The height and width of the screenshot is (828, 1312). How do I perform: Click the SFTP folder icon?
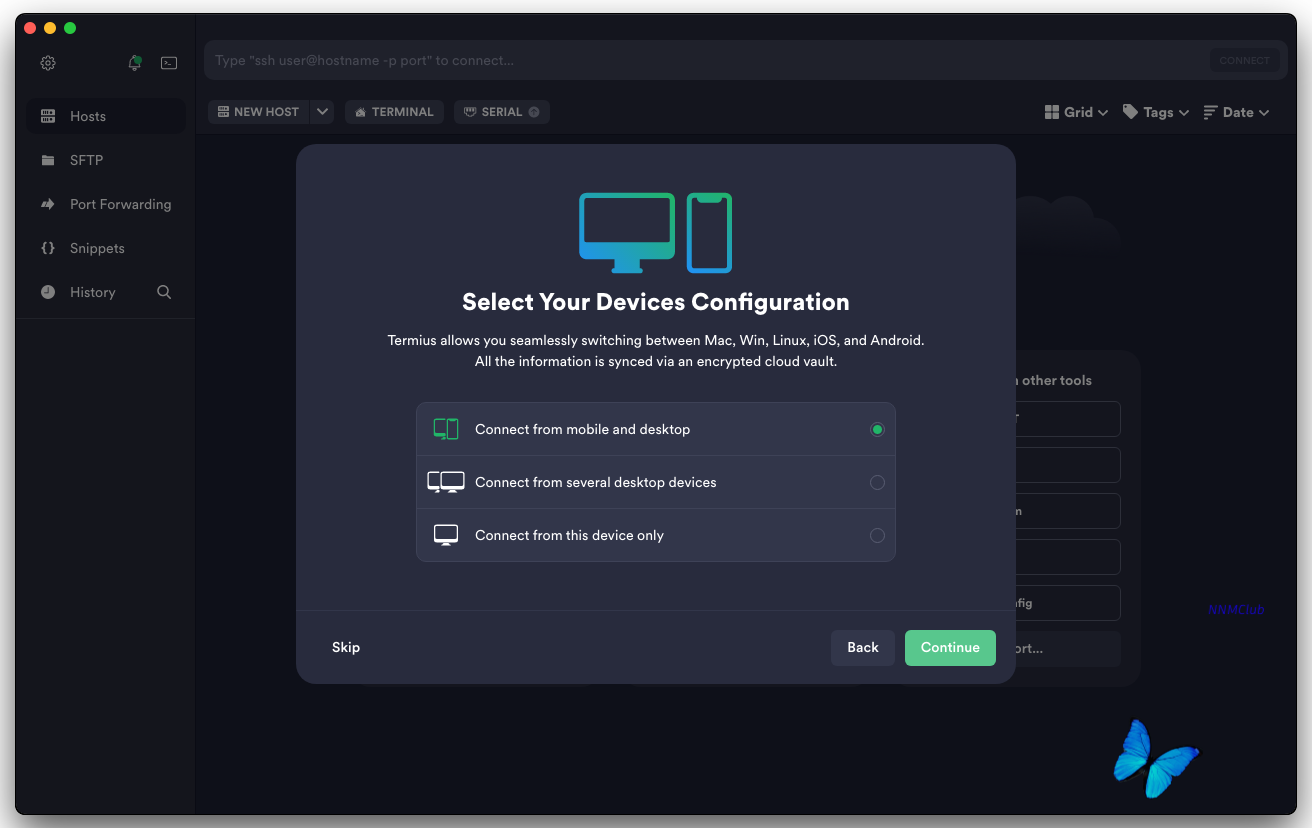point(48,160)
